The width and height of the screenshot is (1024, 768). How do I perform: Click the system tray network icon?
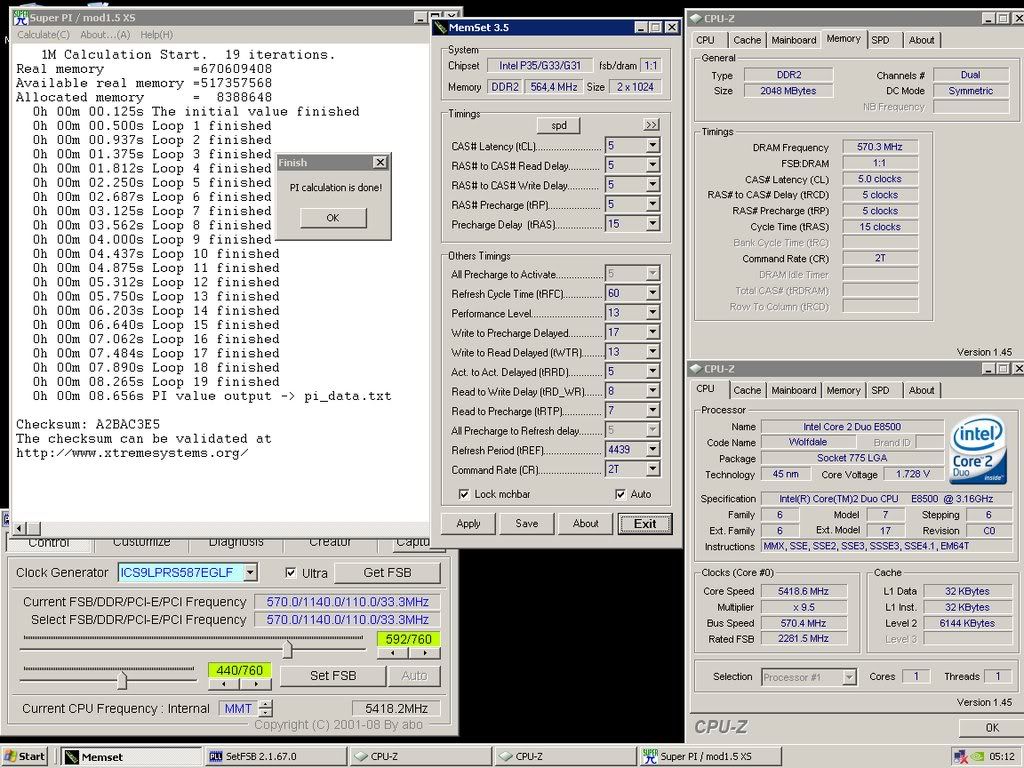pyautogui.click(x=960, y=757)
